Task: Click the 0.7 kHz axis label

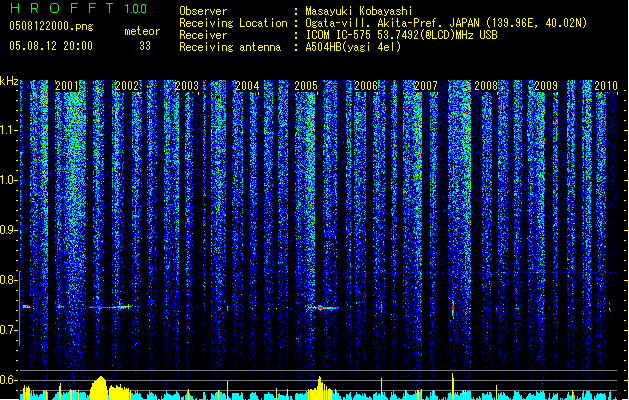Action: [8, 330]
